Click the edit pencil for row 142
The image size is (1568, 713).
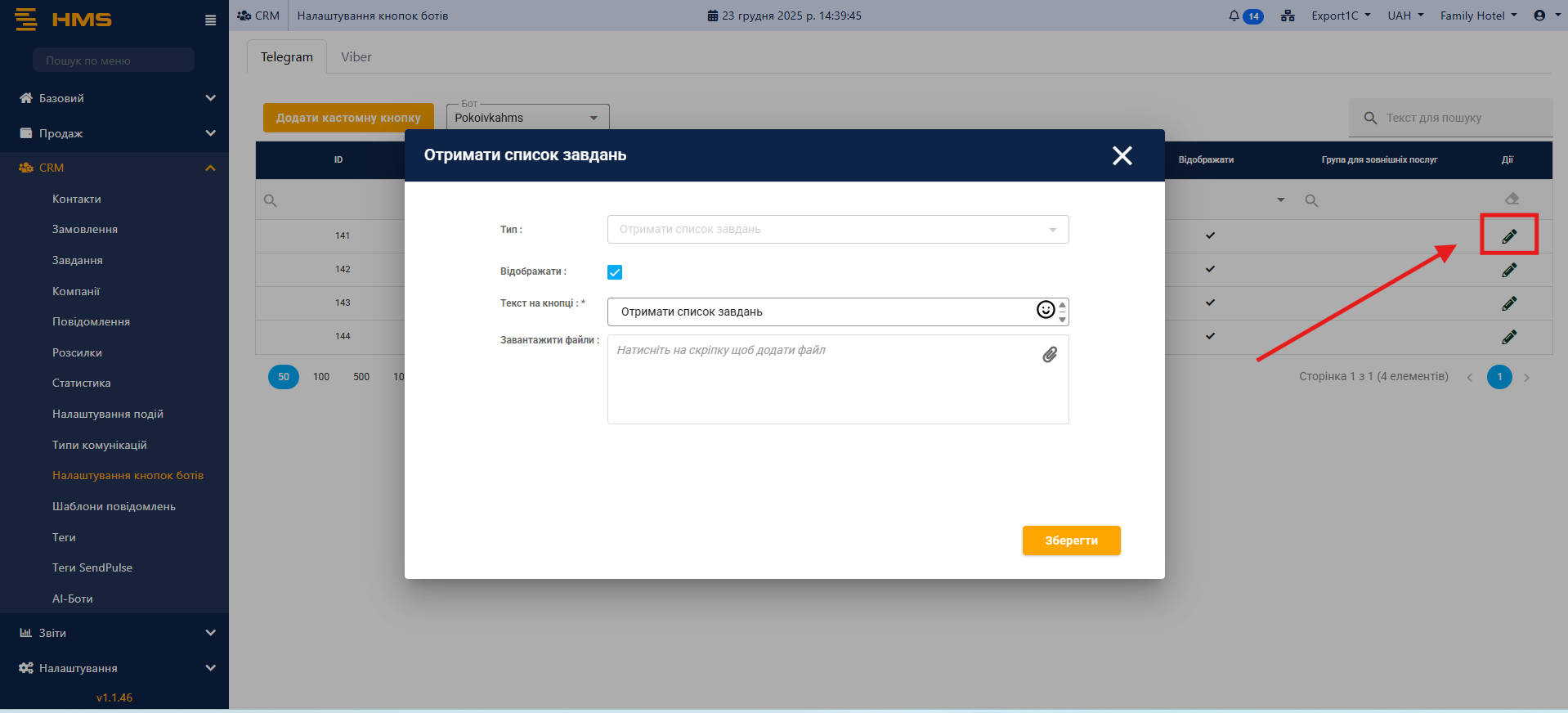(x=1509, y=270)
